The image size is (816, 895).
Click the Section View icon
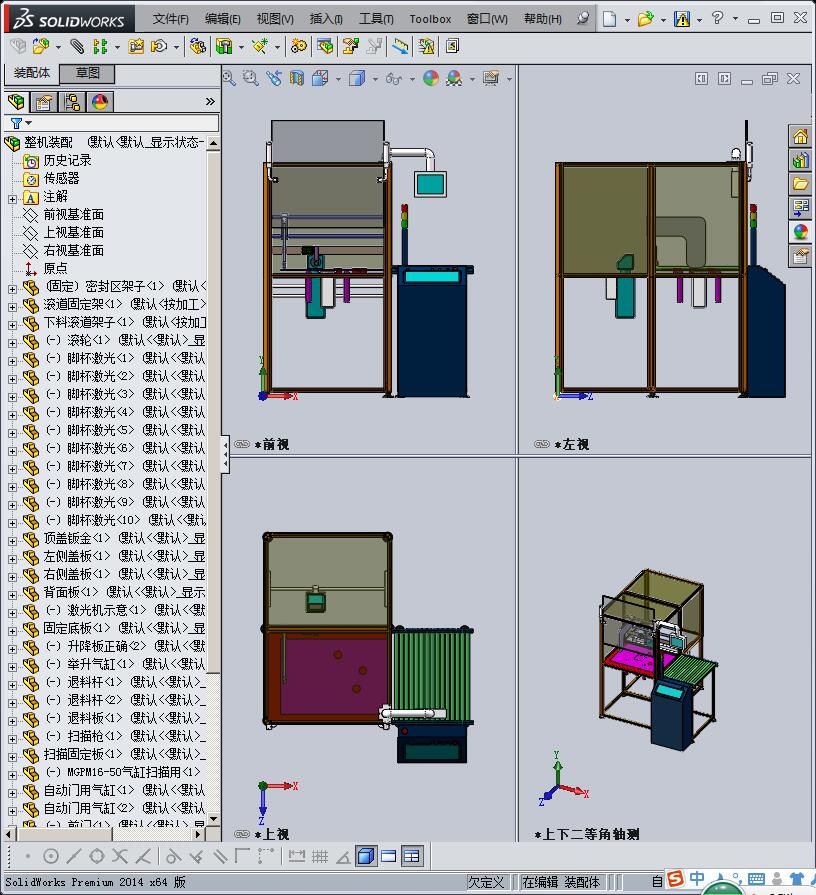297,78
